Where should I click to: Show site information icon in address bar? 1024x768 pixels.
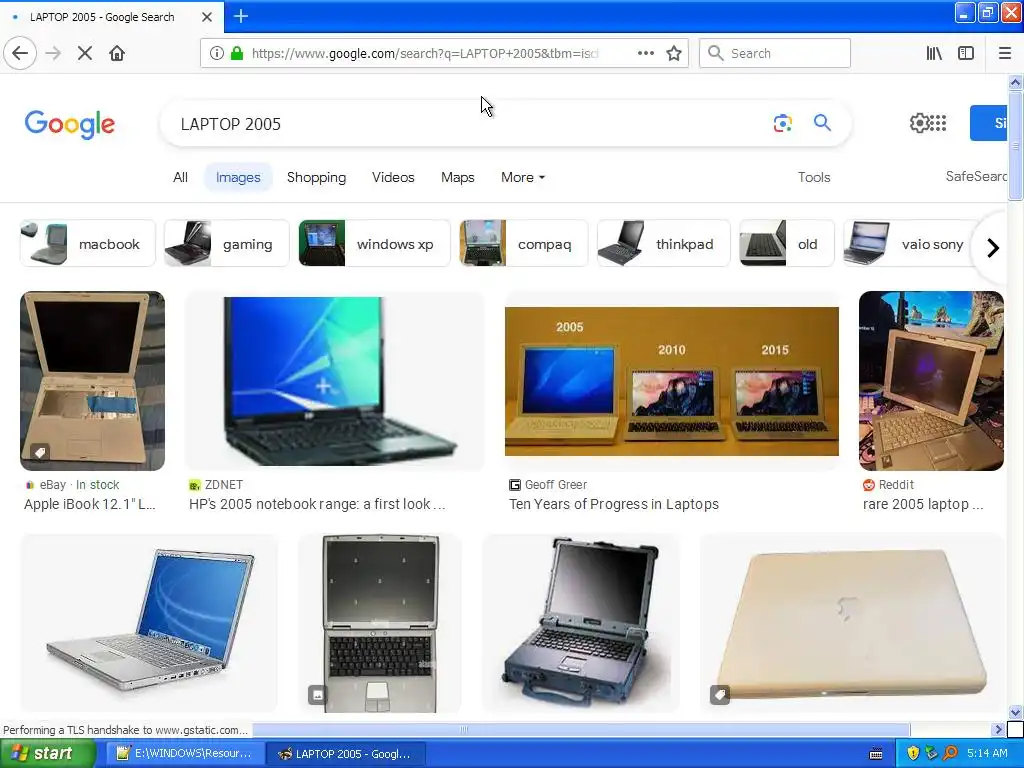pos(216,53)
